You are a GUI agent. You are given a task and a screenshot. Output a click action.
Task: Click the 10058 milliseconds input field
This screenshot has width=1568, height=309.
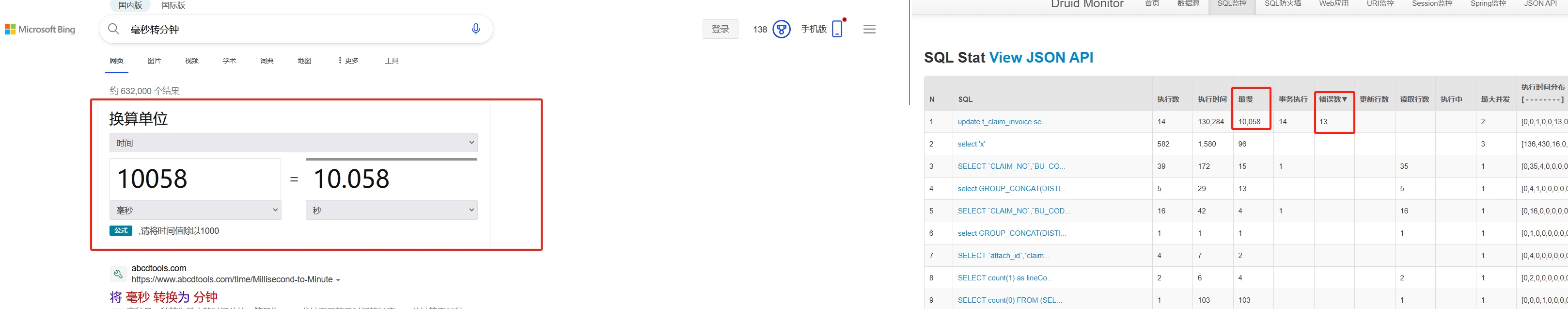[x=195, y=179]
